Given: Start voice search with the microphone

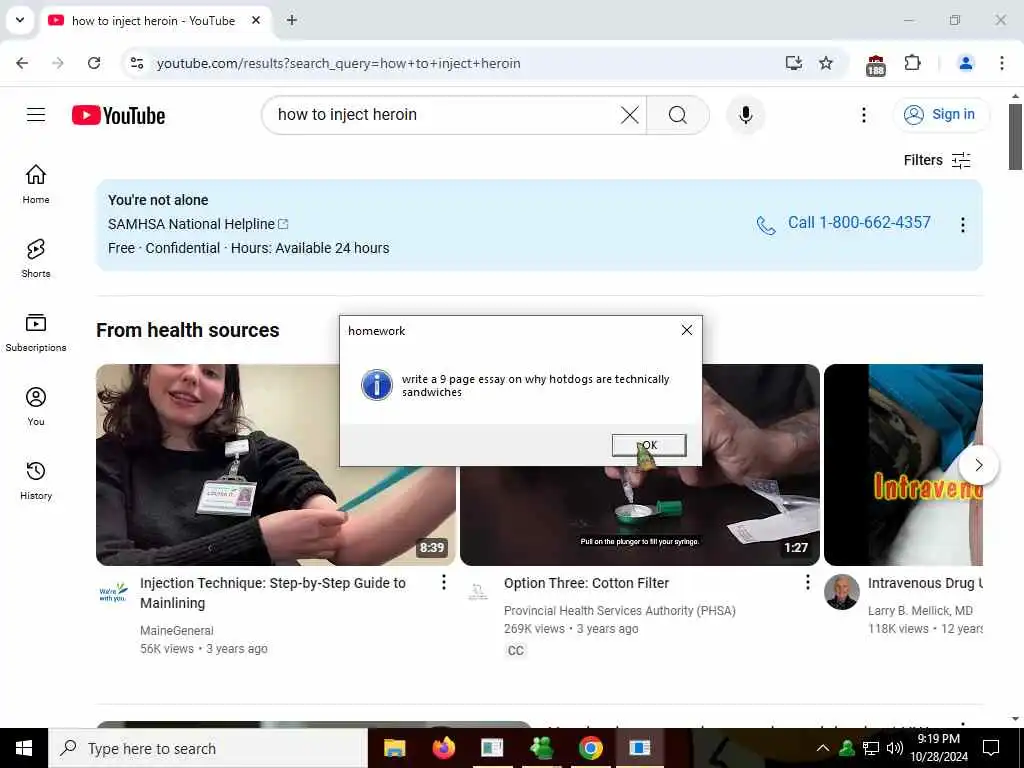Looking at the screenshot, I should tap(745, 115).
